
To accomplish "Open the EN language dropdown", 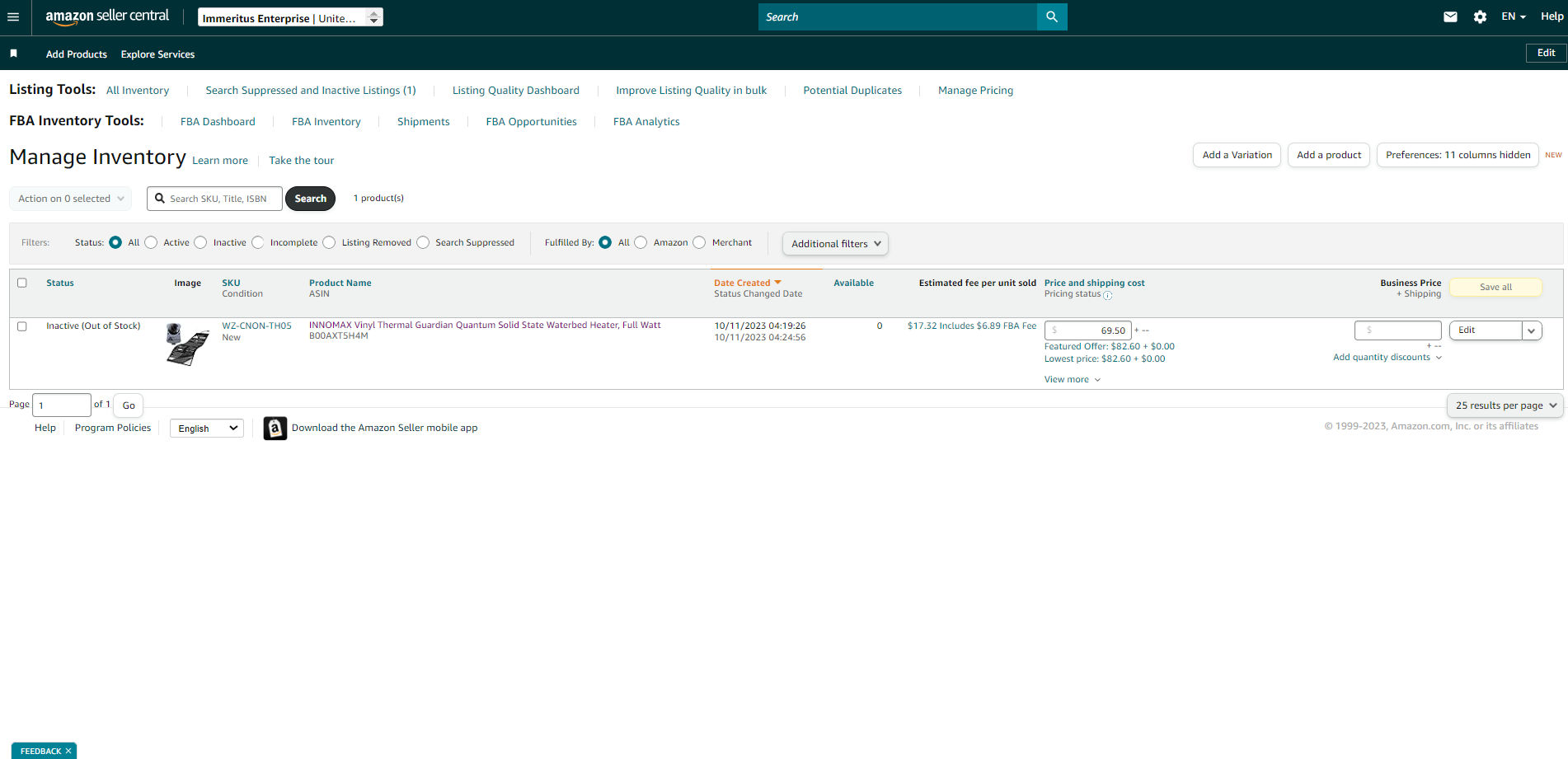I will click(x=1513, y=16).
